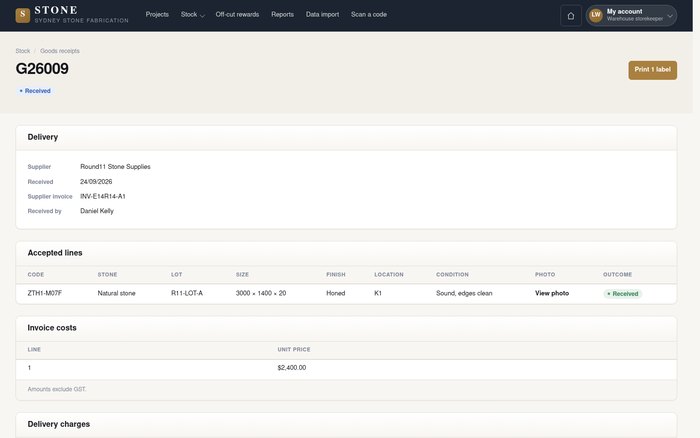Click the UNIT PRICE column header
The width and height of the screenshot is (700, 438).
tap(294, 350)
